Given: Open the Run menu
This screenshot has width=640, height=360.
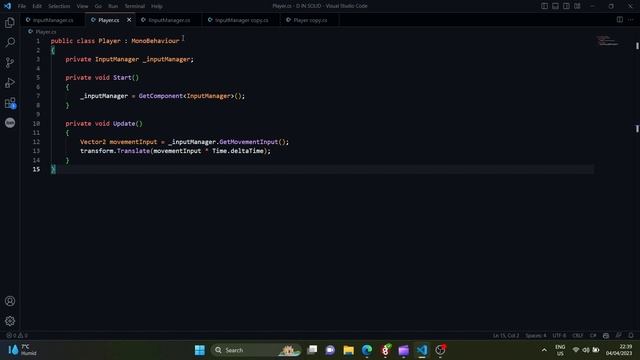Looking at the screenshot, I should point(113,6).
